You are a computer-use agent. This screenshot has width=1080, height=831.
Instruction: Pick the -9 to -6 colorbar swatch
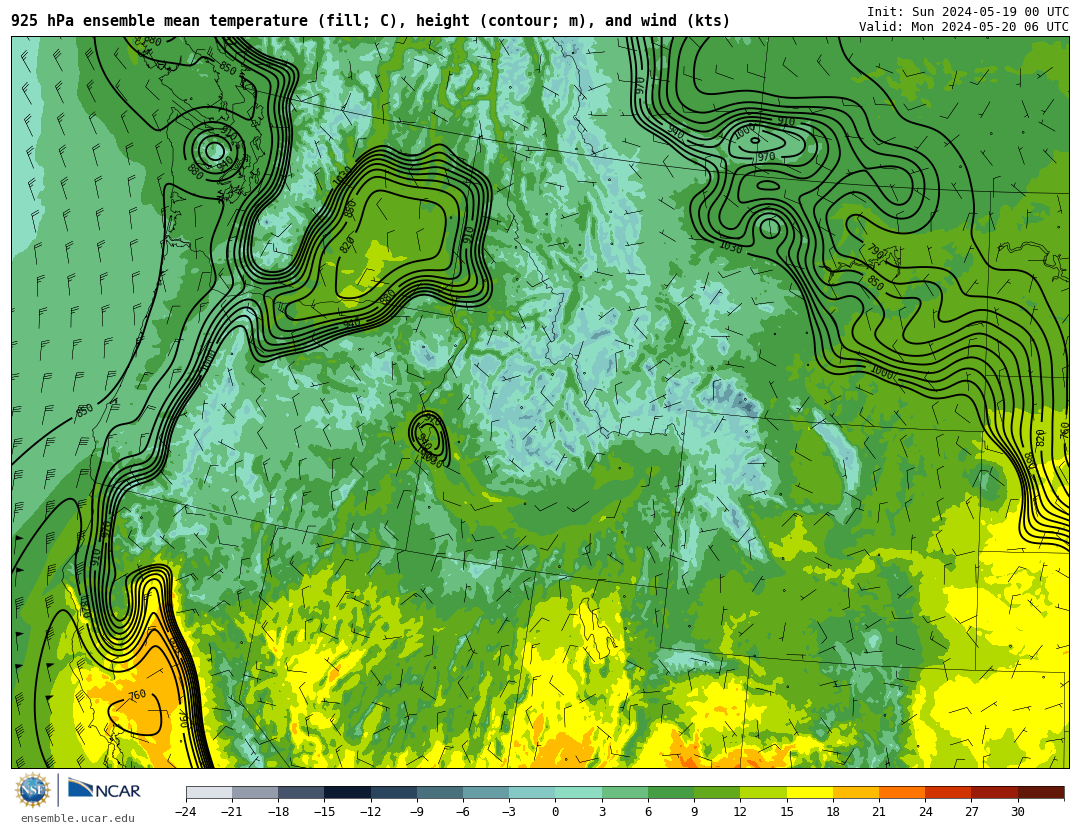pyautogui.click(x=440, y=792)
